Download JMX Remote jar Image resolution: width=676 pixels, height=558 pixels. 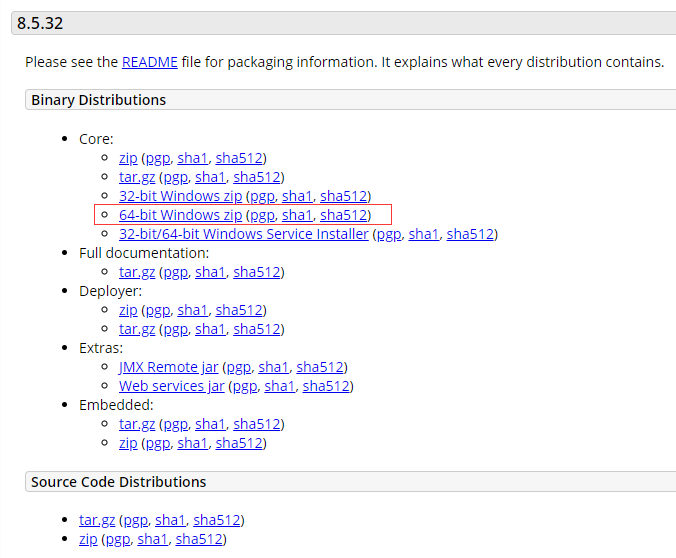(x=169, y=367)
